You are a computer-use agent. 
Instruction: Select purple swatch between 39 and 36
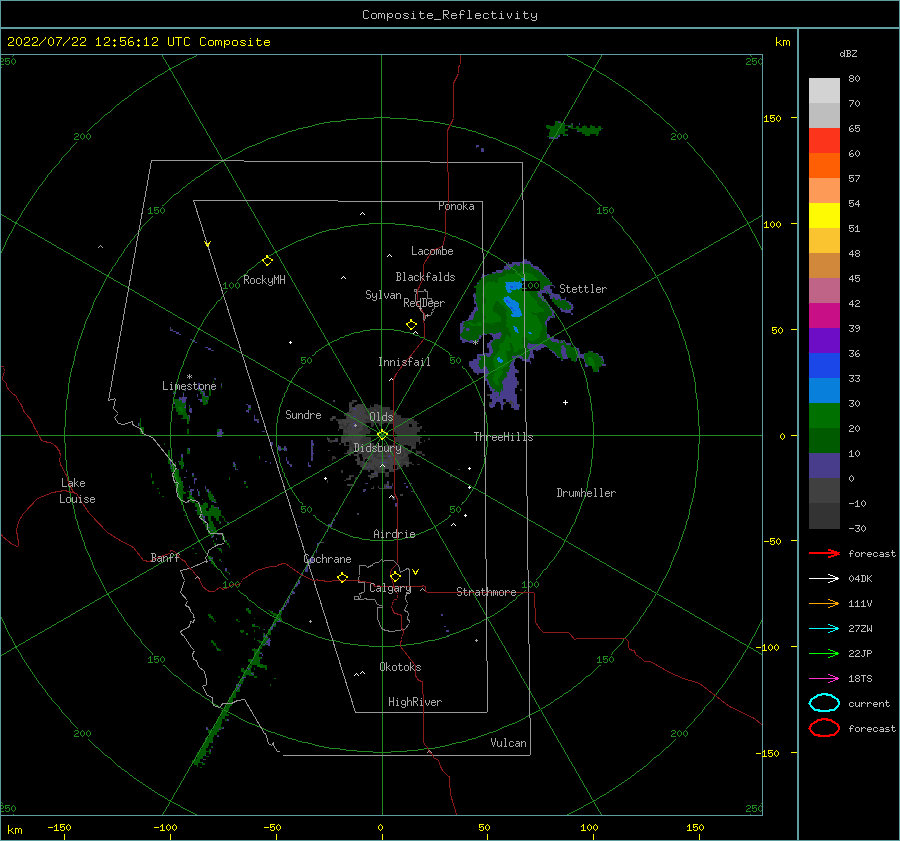(824, 340)
